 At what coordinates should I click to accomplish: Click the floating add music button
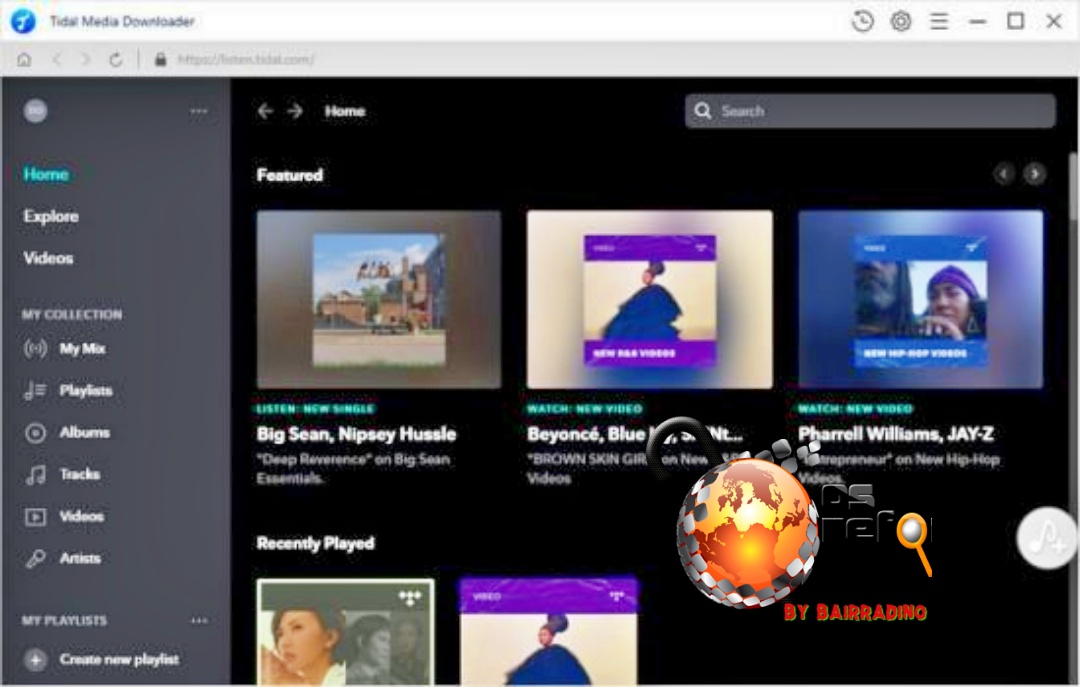pos(1047,538)
